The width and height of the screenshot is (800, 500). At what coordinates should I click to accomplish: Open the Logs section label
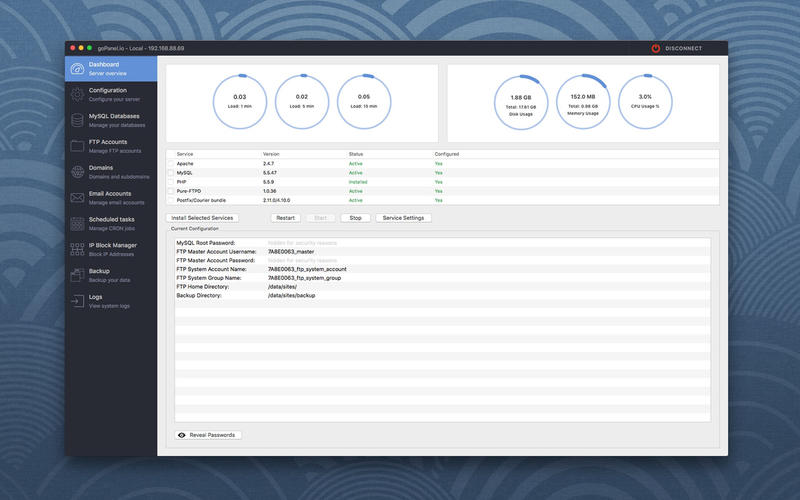95,297
